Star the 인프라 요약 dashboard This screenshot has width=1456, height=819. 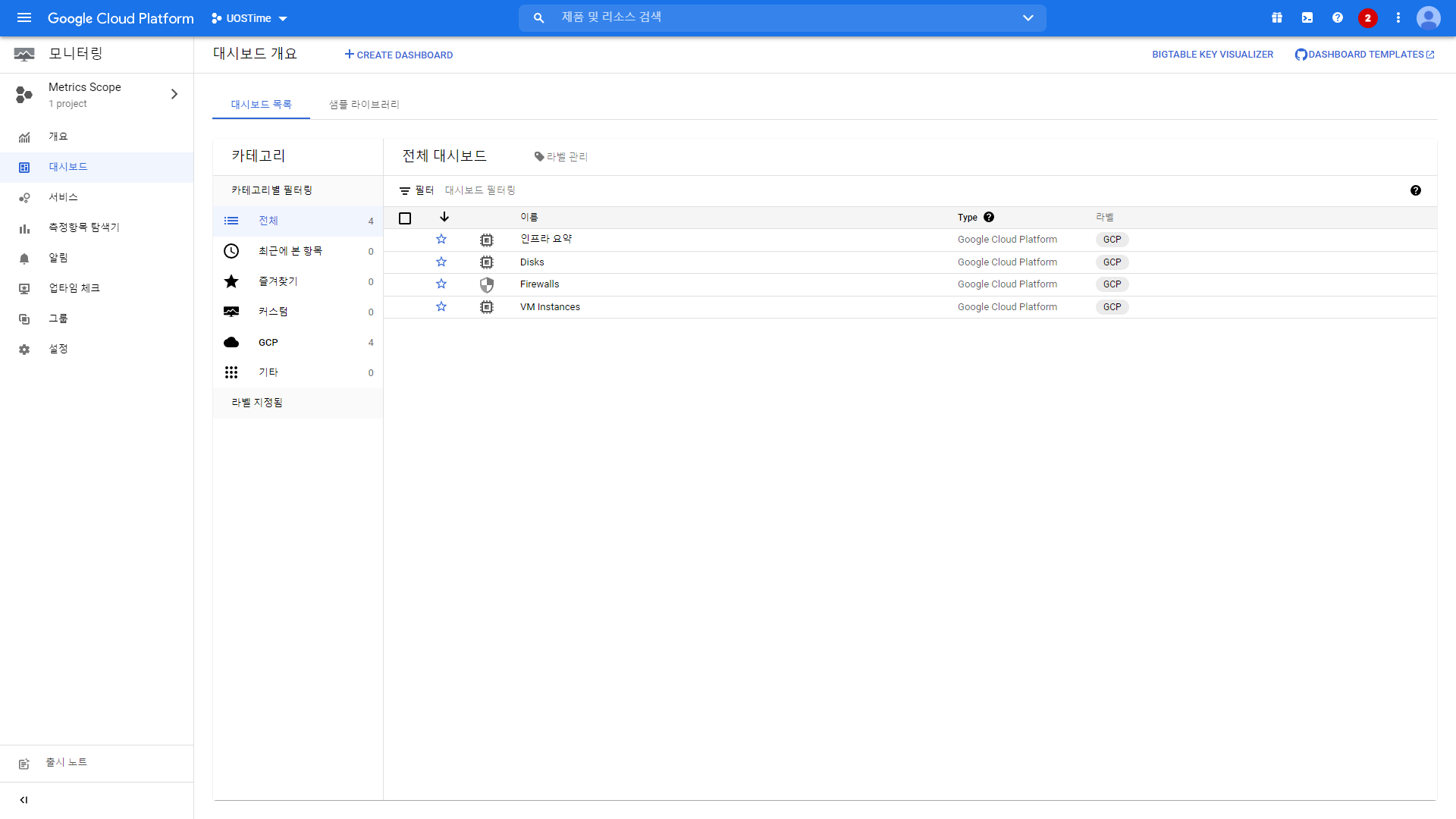pyautogui.click(x=441, y=240)
